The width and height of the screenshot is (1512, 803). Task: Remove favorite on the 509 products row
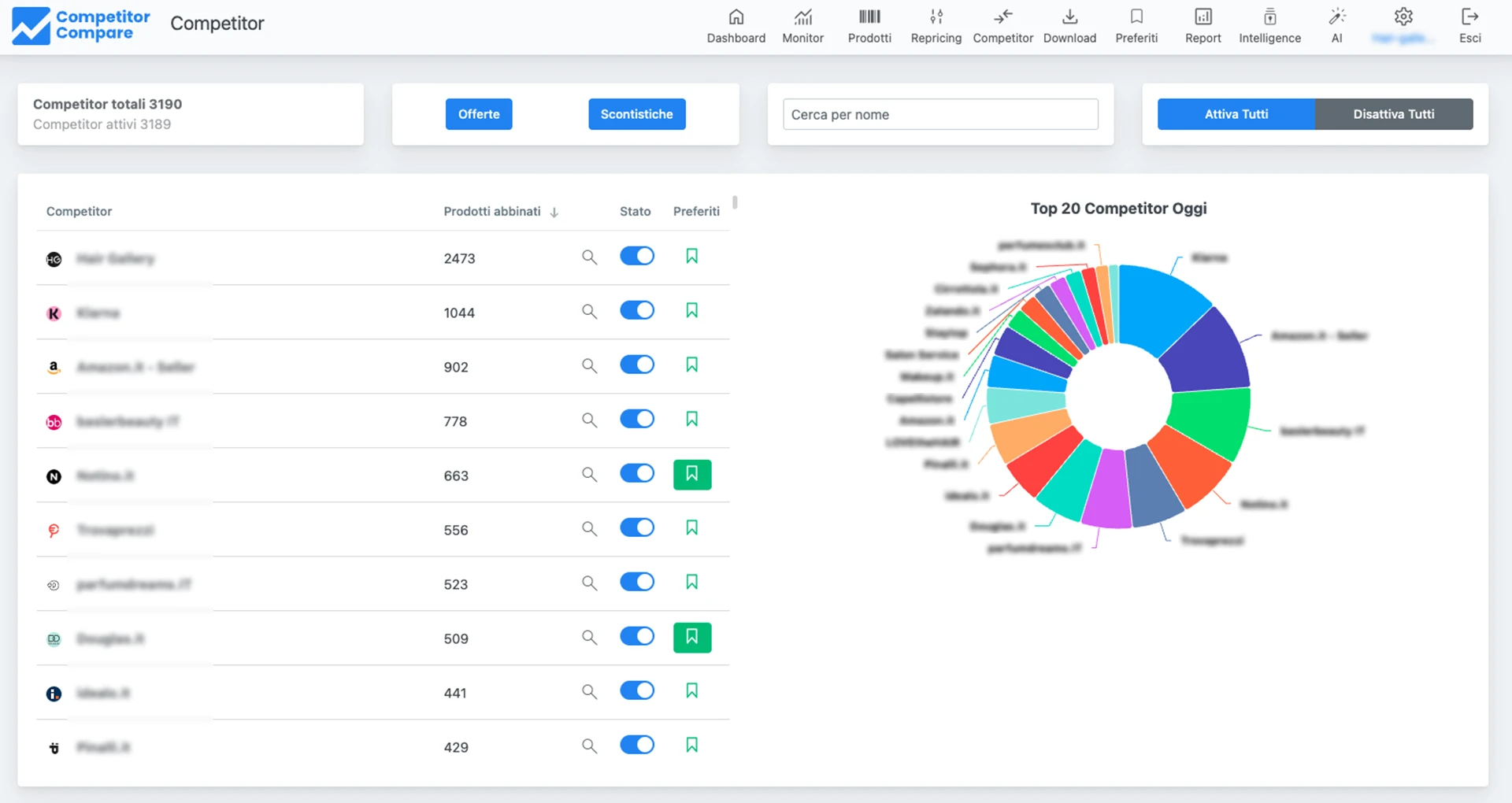click(x=692, y=638)
